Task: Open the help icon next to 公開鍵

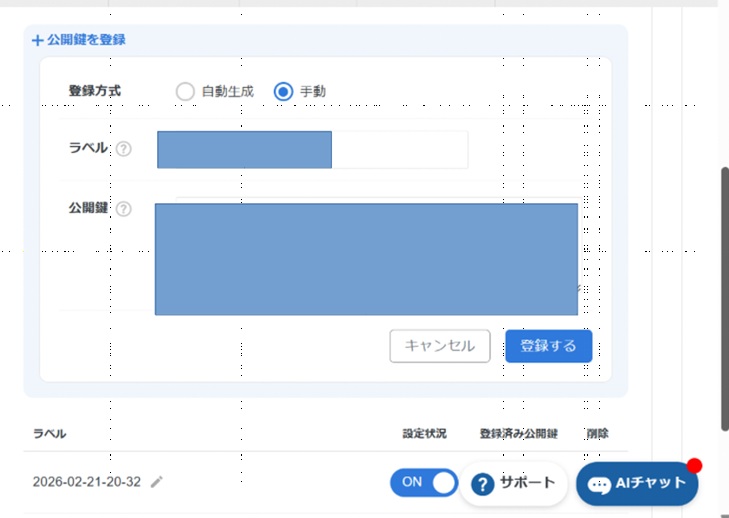Action: click(123, 209)
